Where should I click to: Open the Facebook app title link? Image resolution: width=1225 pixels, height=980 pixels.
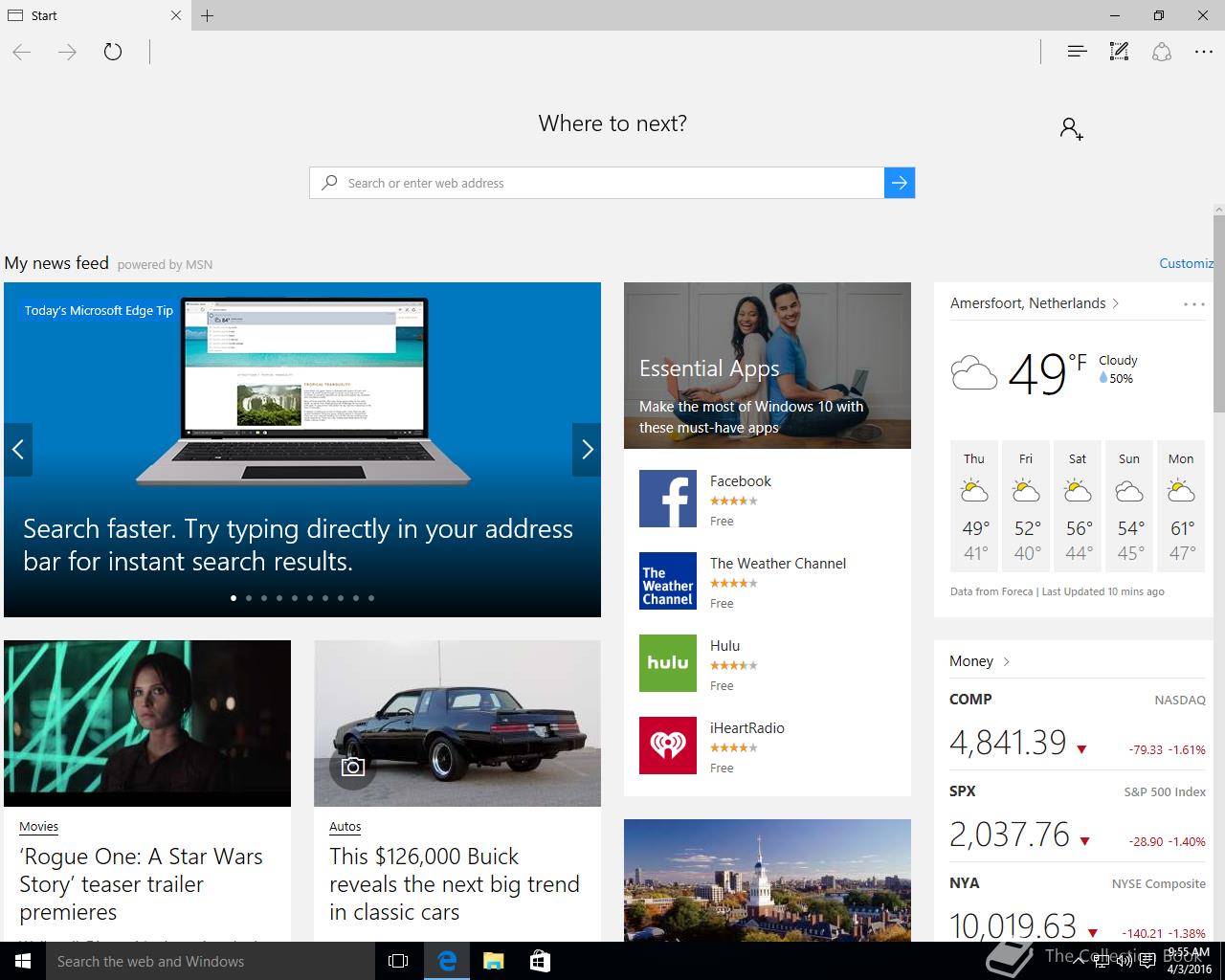point(740,481)
